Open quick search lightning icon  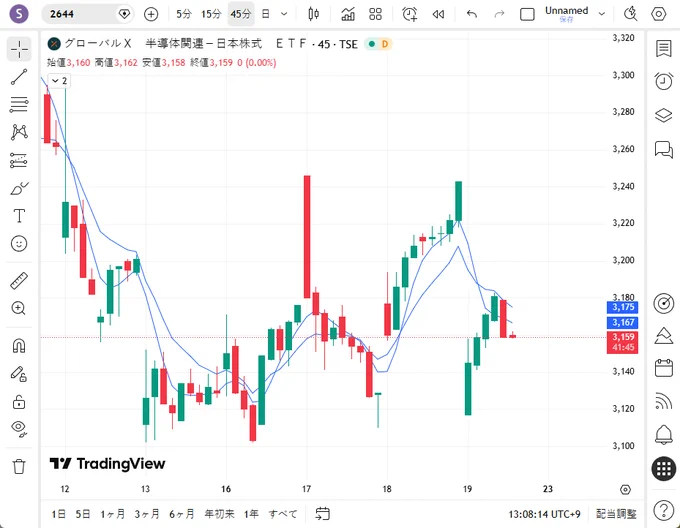coord(631,14)
